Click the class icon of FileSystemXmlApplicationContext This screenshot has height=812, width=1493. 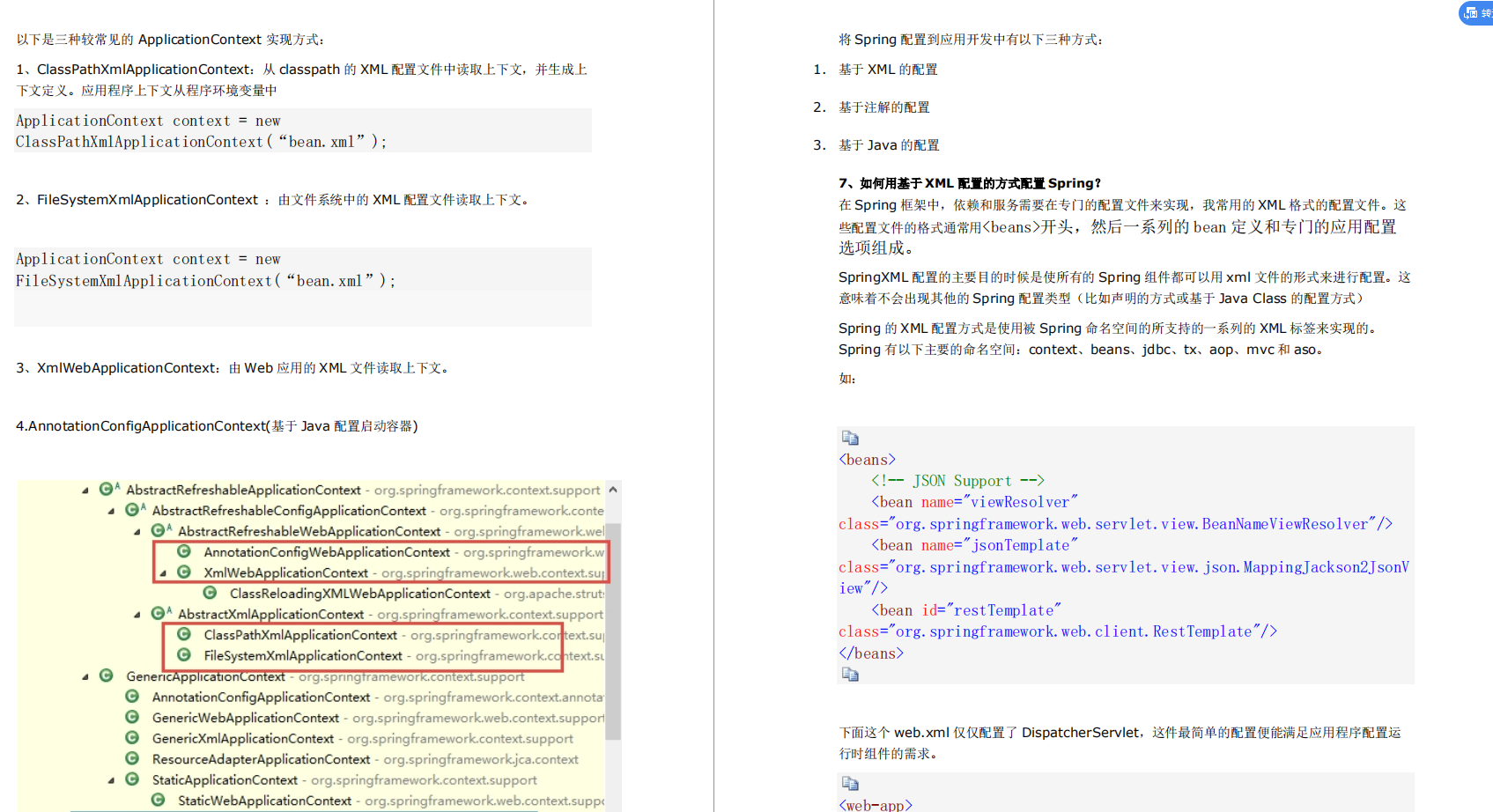click(184, 654)
